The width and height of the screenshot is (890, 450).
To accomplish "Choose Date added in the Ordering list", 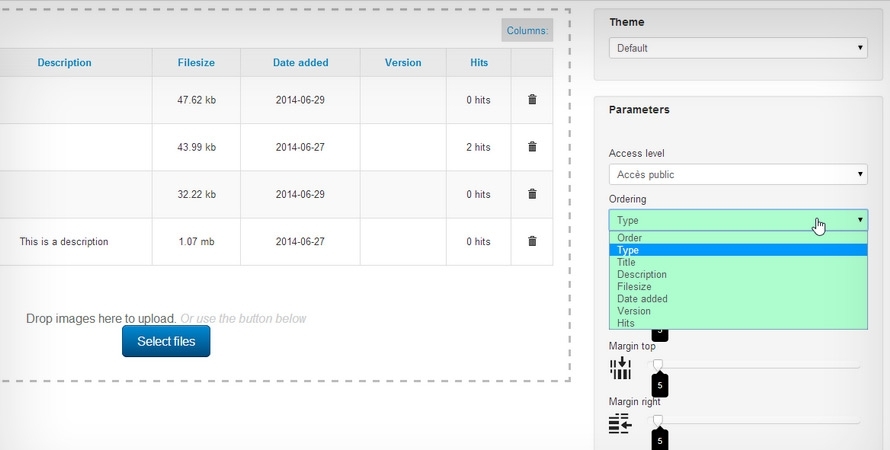I will [738, 298].
